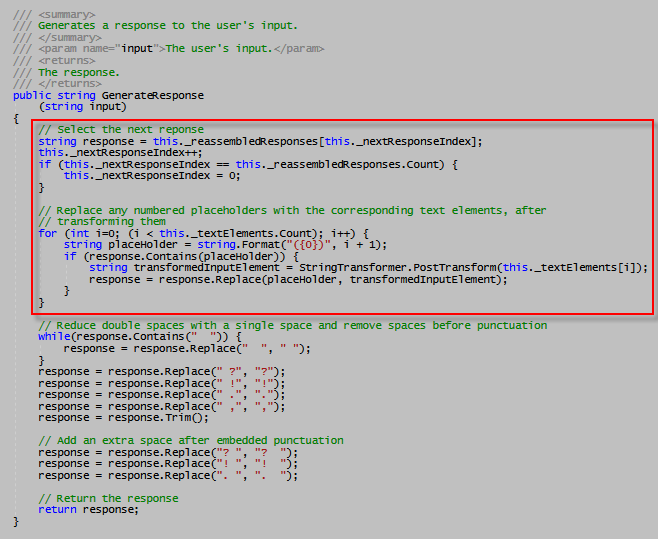The height and width of the screenshot is (539, 658).
Task: Click the 'this._nextResponseIndex = 0;' assignment
Action: tap(152, 175)
